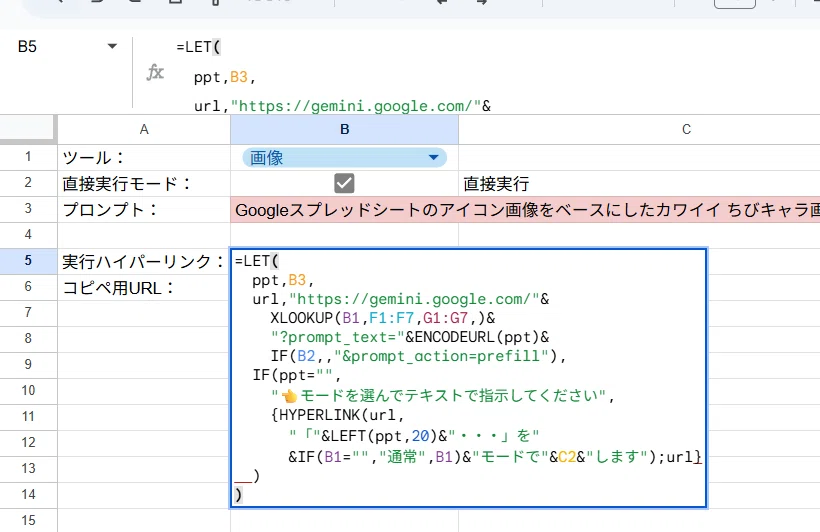Place cursor on ENCODEURL in the editor
820x532 pixels.
[454, 337]
